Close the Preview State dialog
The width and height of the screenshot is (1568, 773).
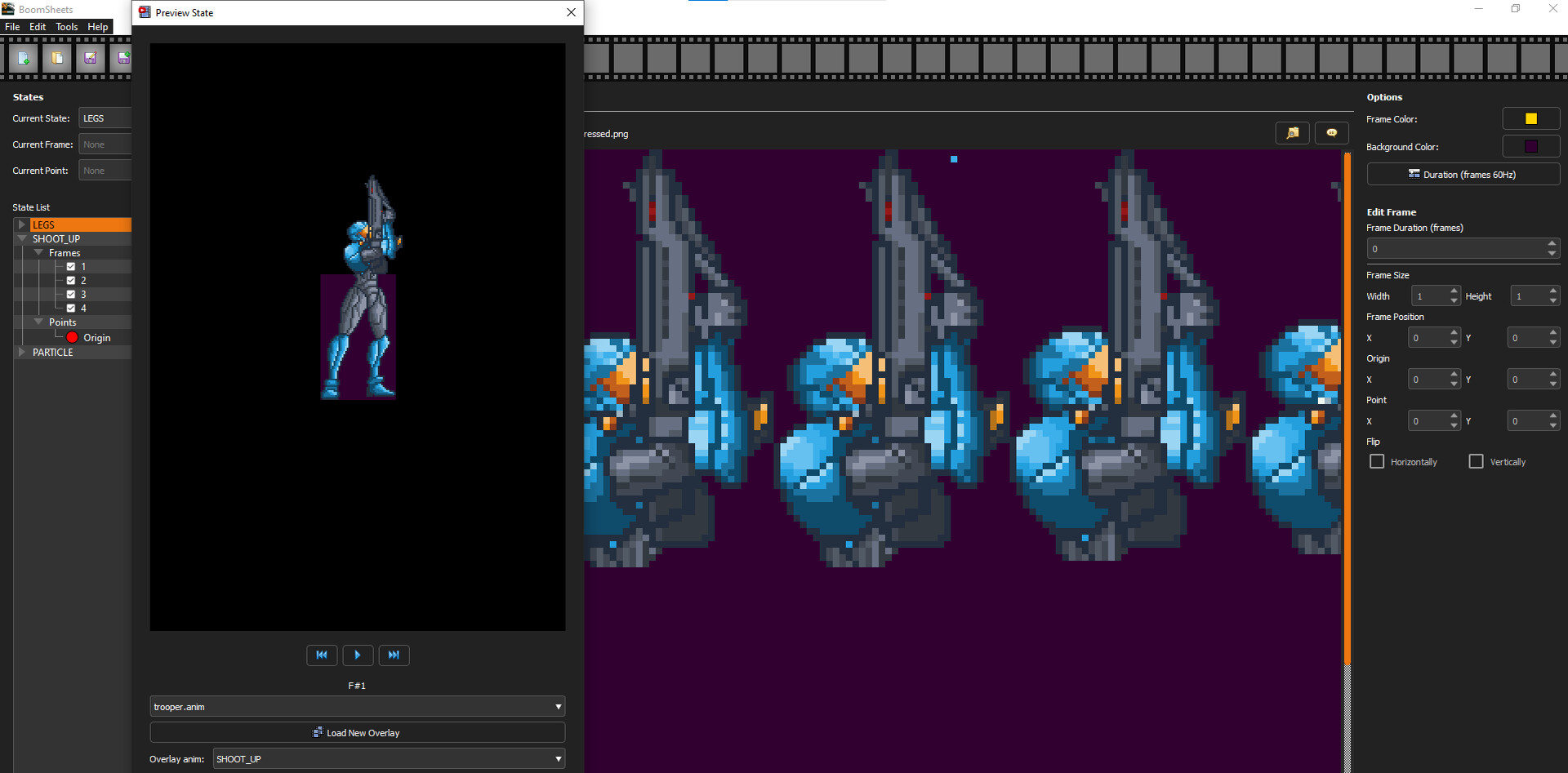572,12
